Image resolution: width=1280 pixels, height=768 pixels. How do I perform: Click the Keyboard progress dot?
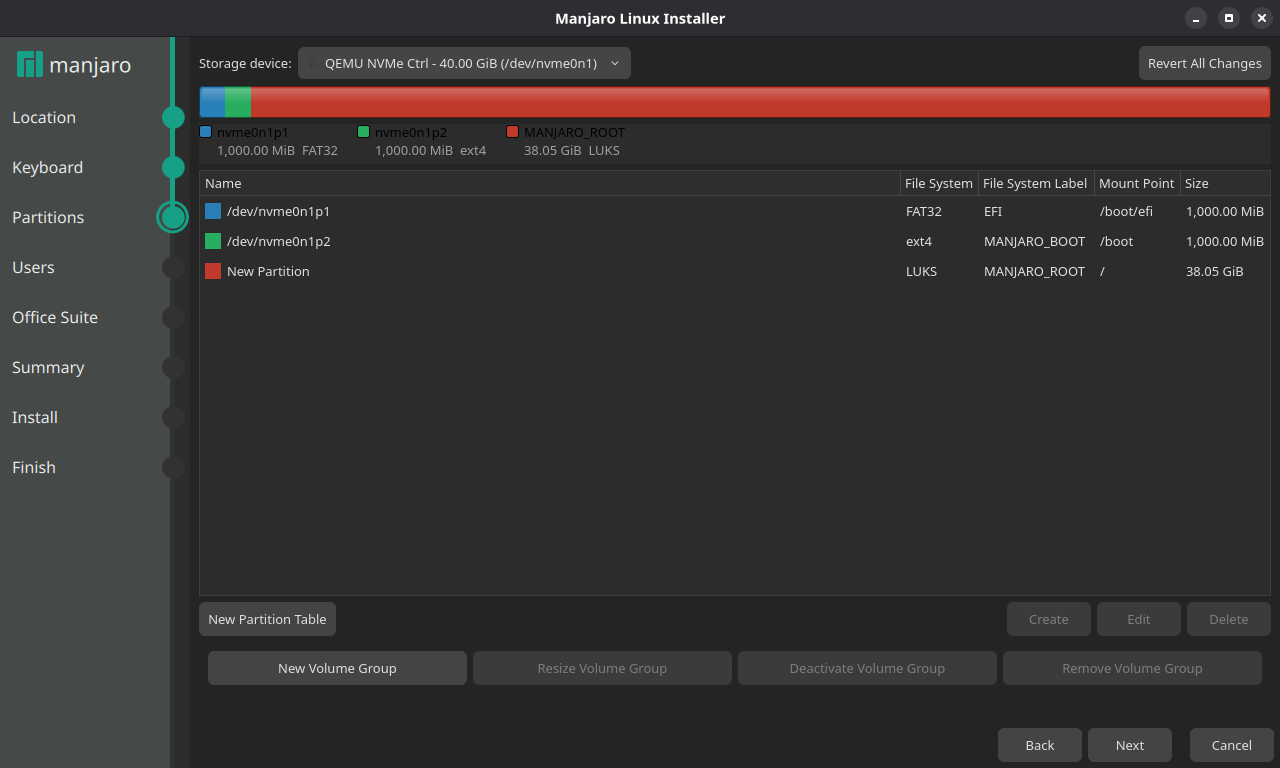(173, 167)
